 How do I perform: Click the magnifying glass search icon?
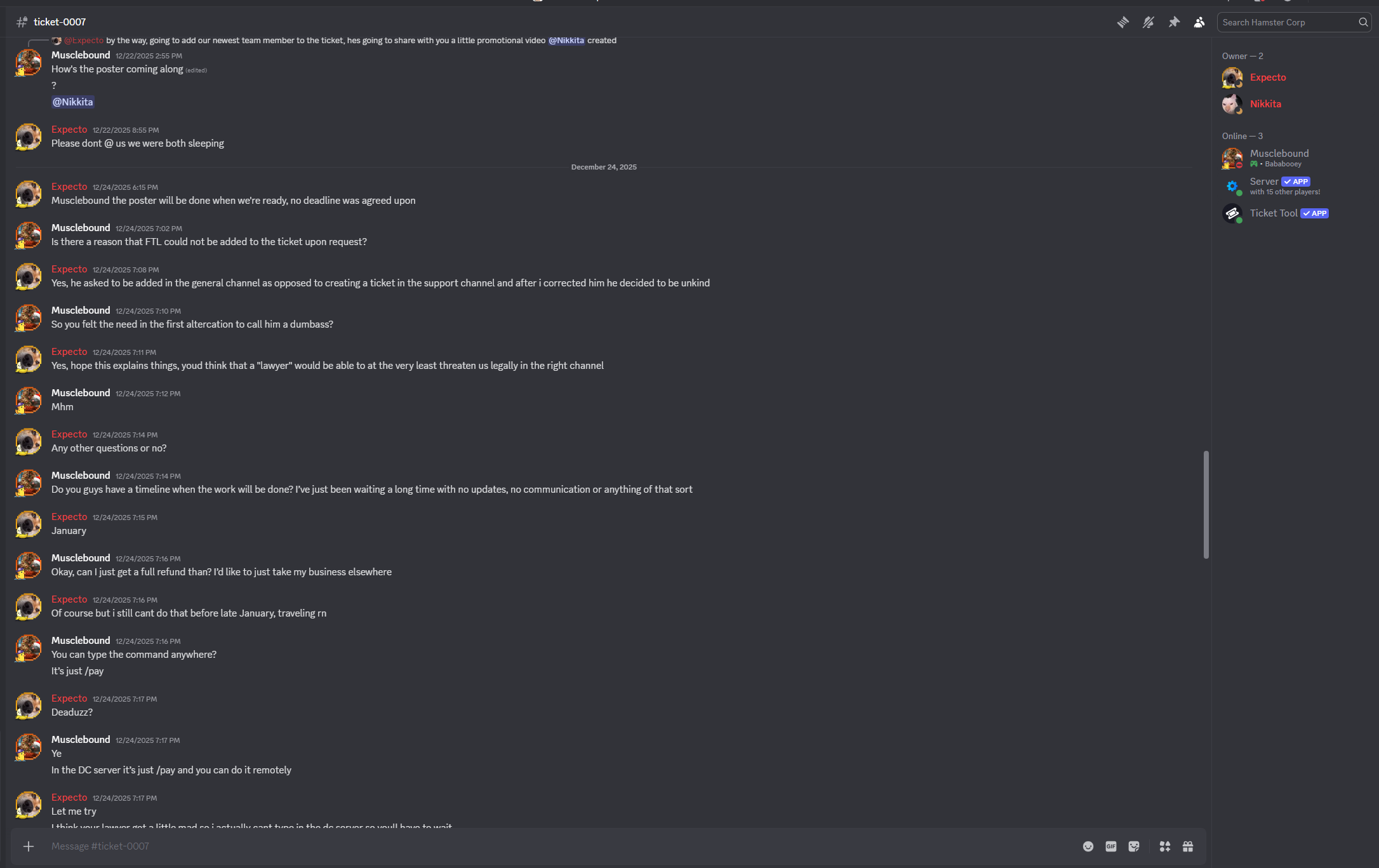[1362, 22]
